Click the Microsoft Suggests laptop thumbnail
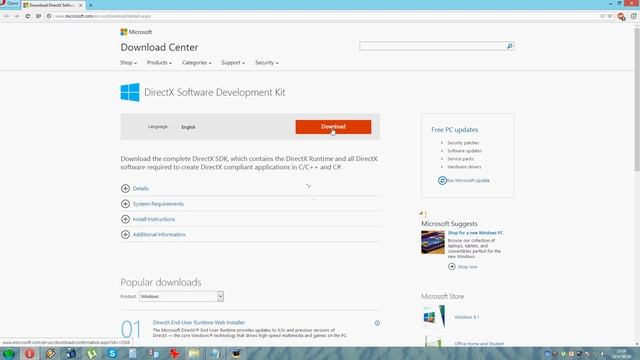The height and width of the screenshot is (360, 640). pos(433,242)
